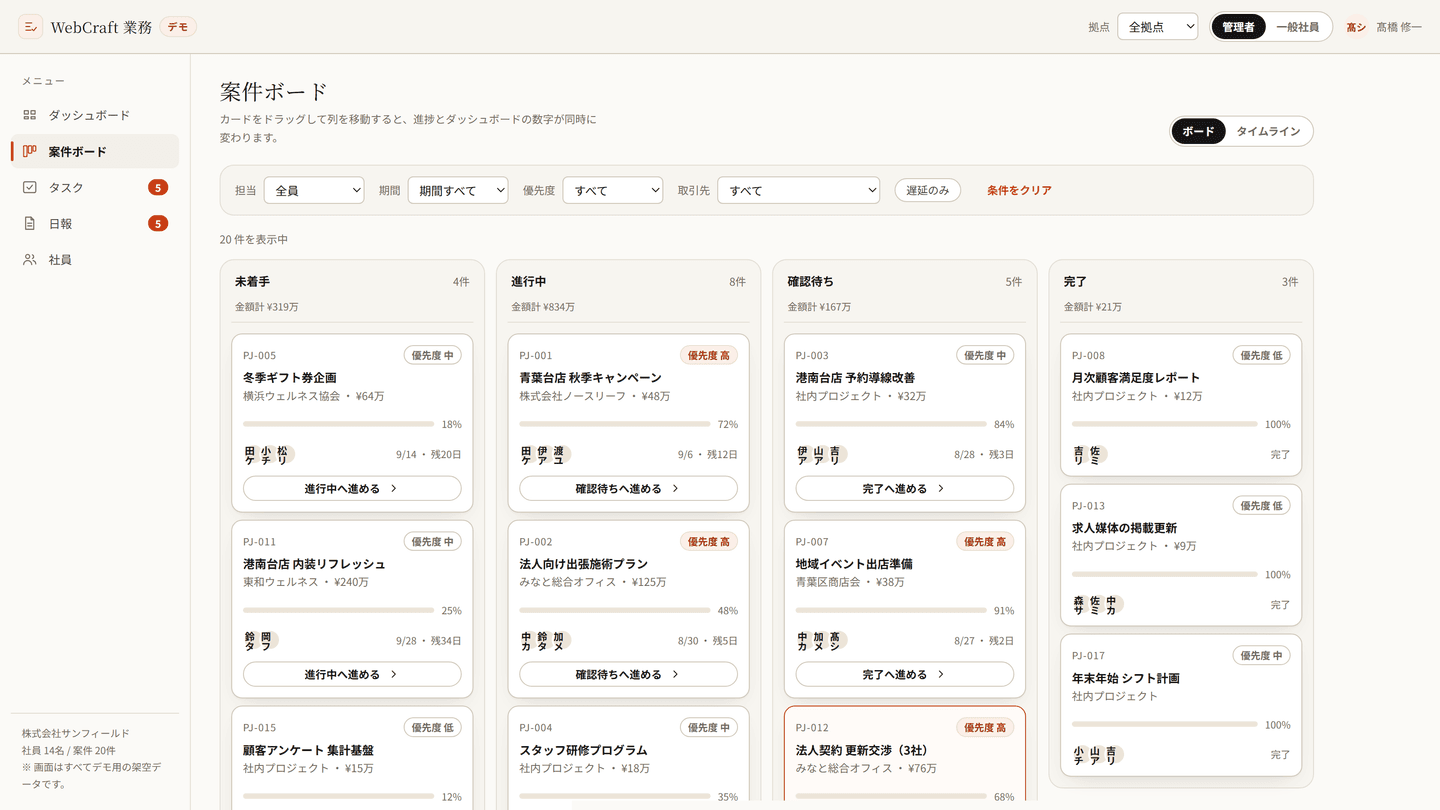The height and width of the screenshot is (810, 1440).
Task: Advance PJ-002 with 確認待ちへ進める
Action: pyautogui.click(x=628, y=675)
